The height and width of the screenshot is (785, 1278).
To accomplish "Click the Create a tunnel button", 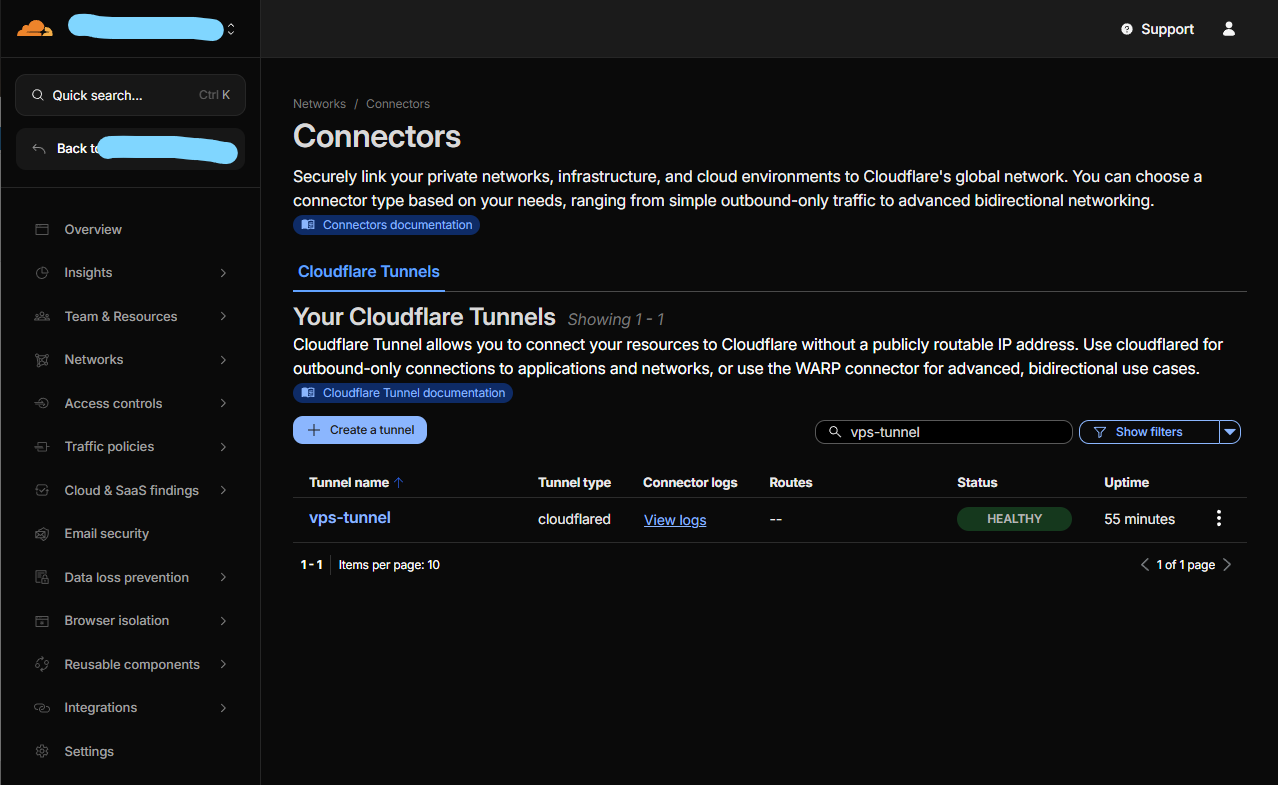I will click(x=360, y=430).
